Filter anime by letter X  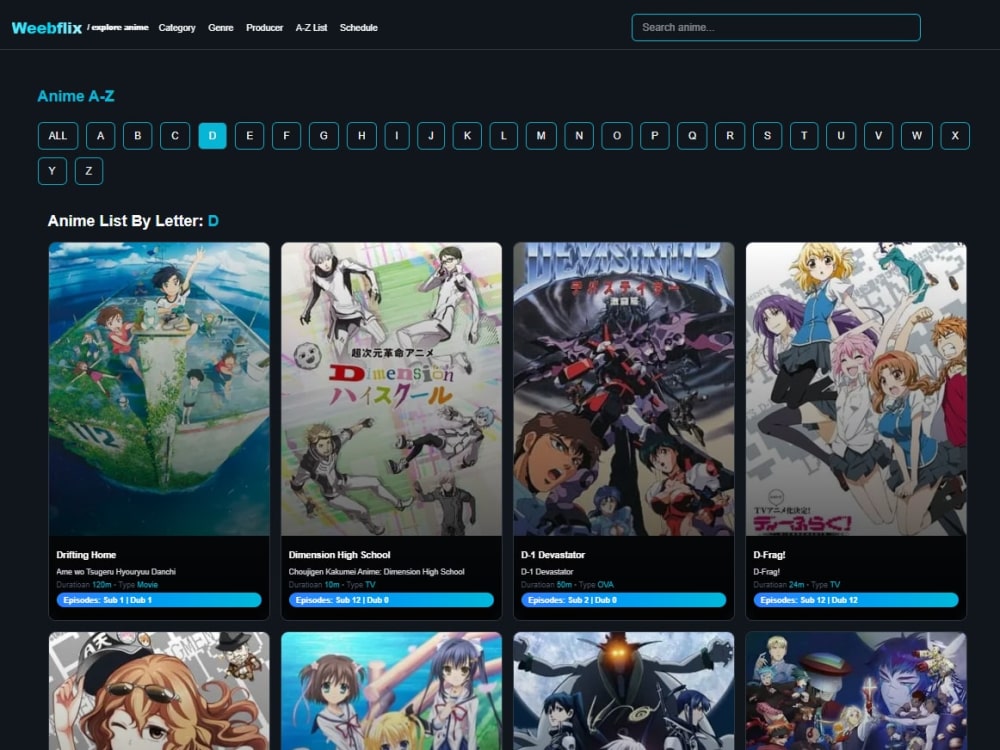coord(955,135)
